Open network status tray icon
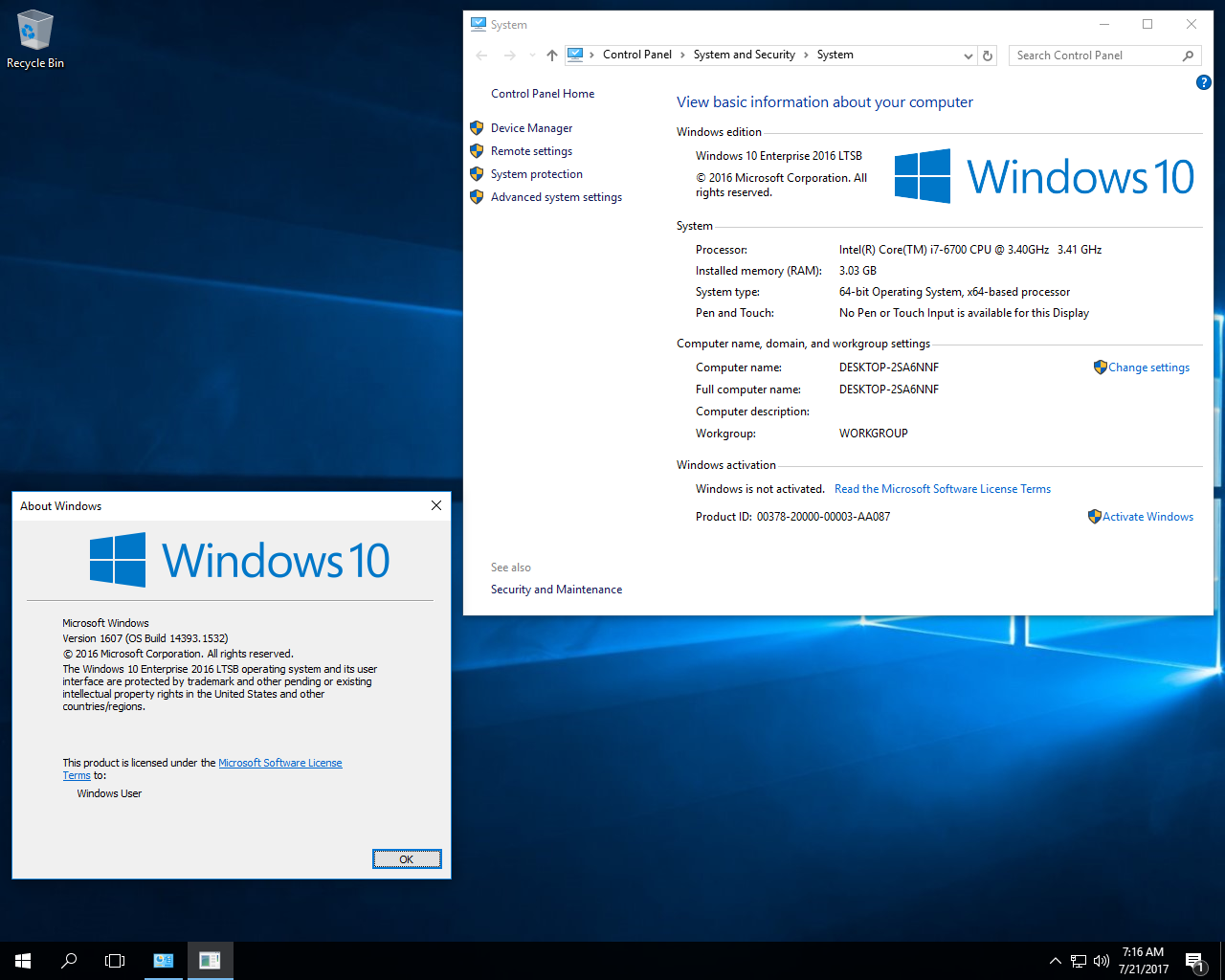 1079,961
